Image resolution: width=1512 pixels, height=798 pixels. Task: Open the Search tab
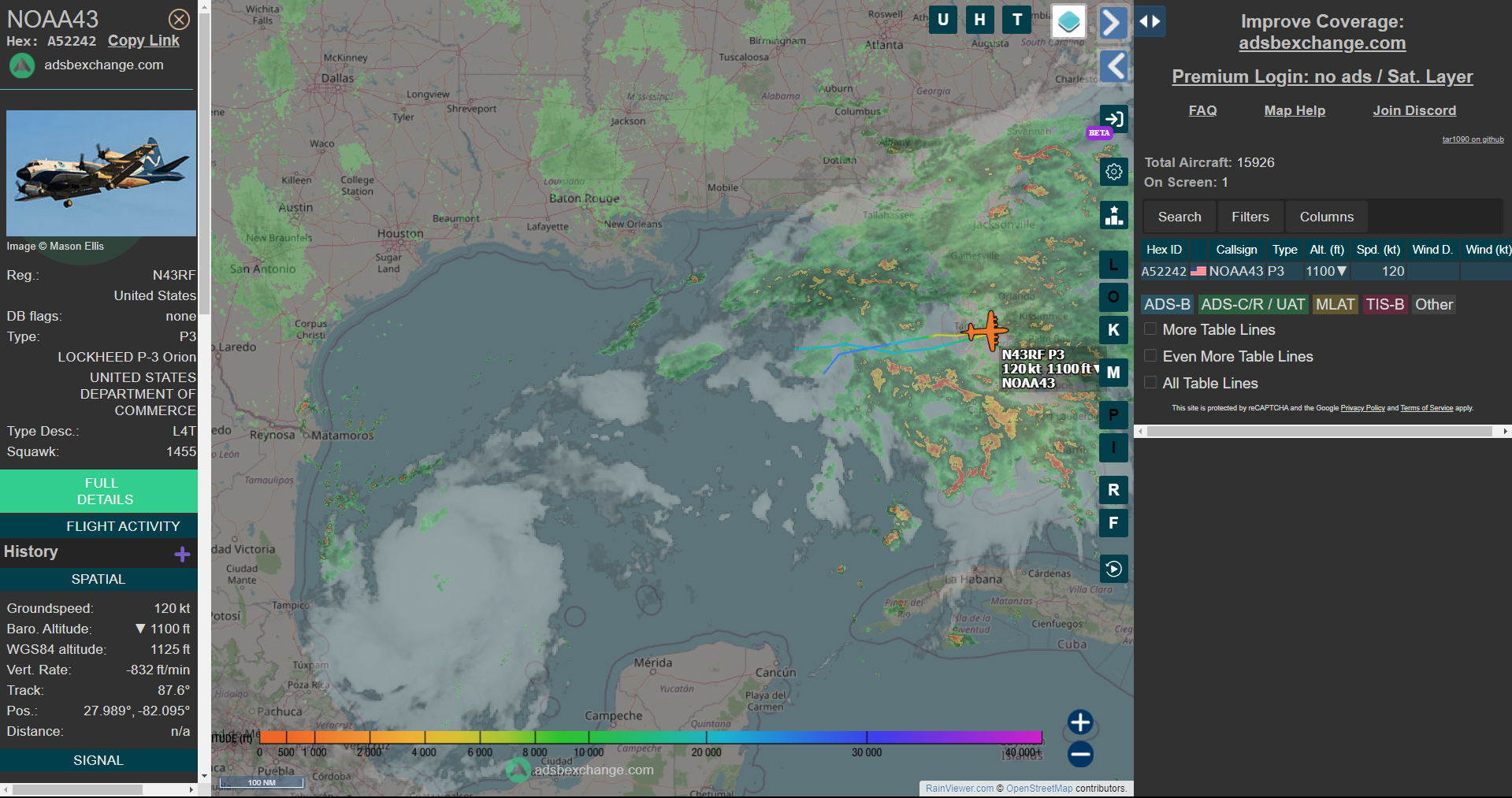point(1180,217)
